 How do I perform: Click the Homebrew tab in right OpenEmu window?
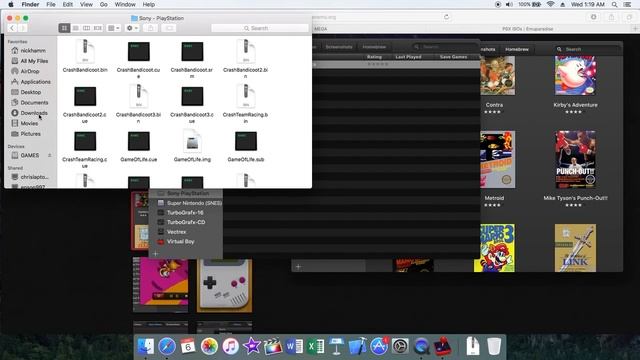coord(517,49)
